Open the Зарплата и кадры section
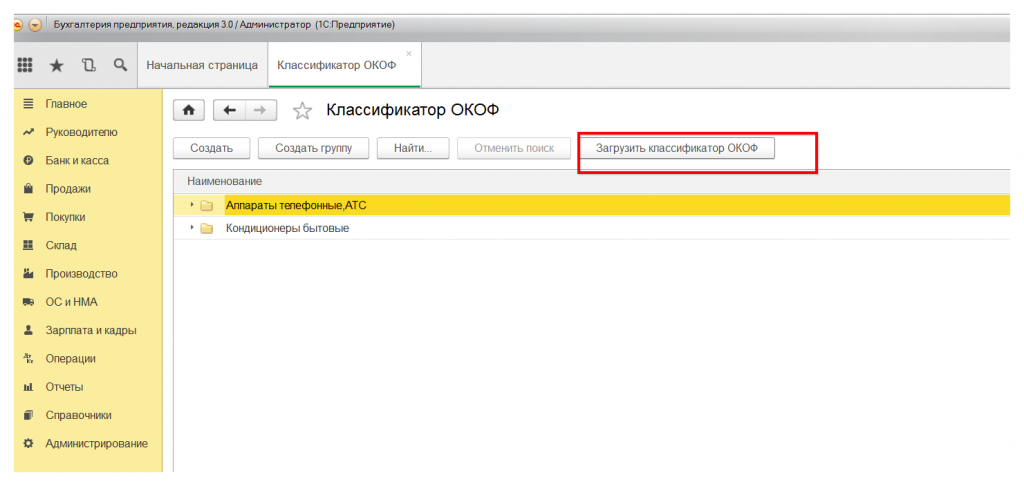Image resolution: width=1024 pixels, height=486 pixels. click(91, 331)
